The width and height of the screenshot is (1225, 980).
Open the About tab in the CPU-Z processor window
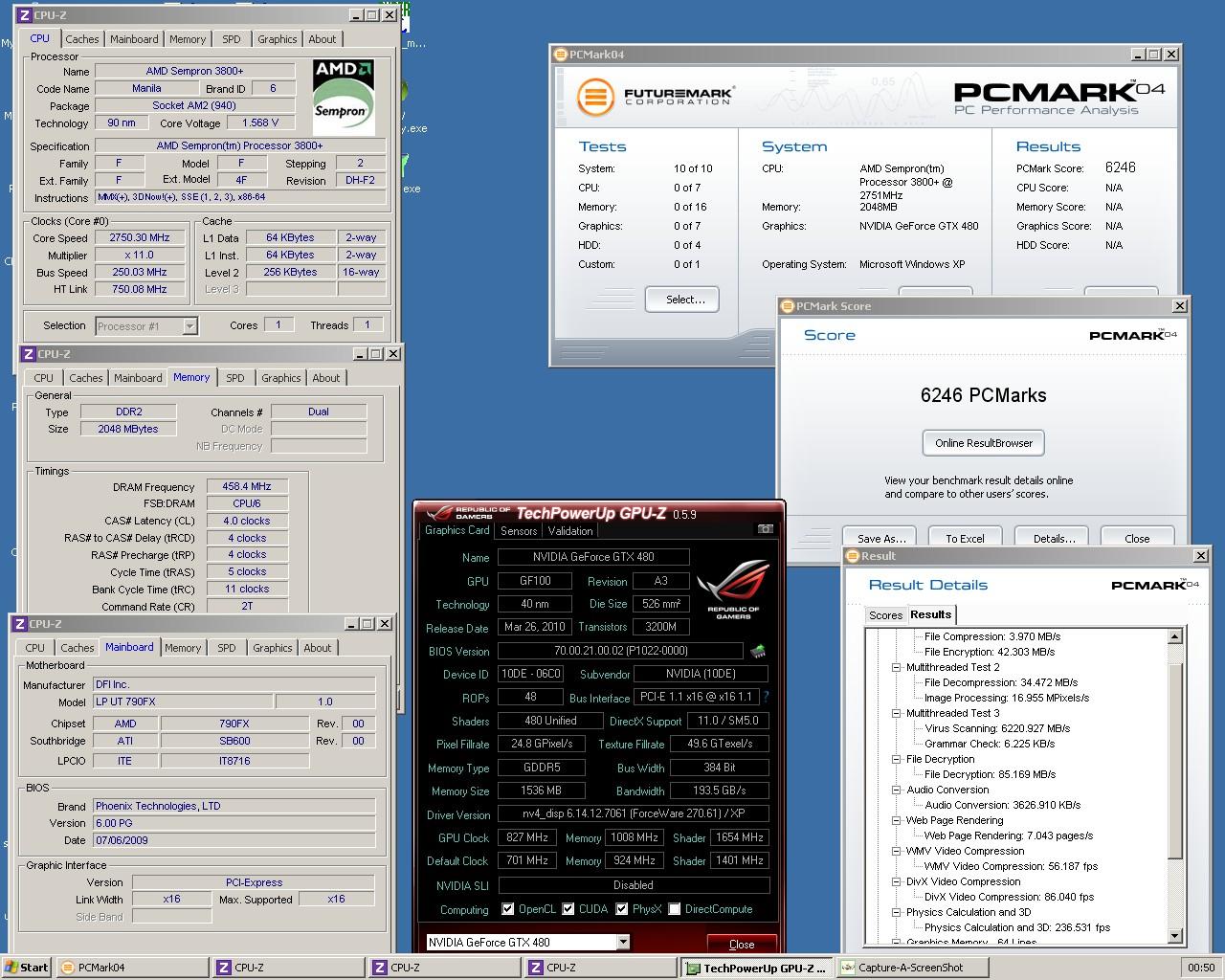point(323,39)
